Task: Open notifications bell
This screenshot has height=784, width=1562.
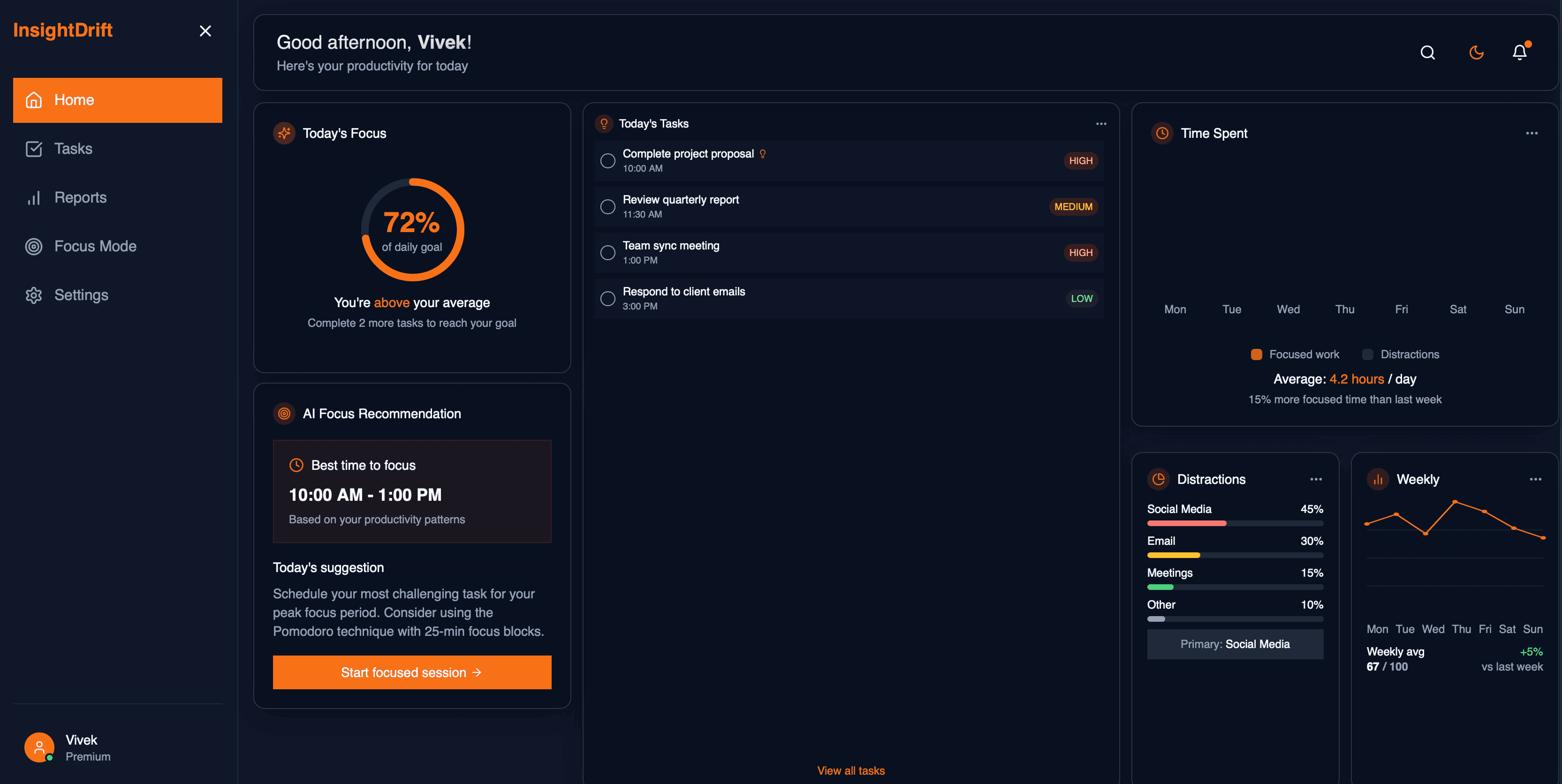Action: pos(1519,53)
